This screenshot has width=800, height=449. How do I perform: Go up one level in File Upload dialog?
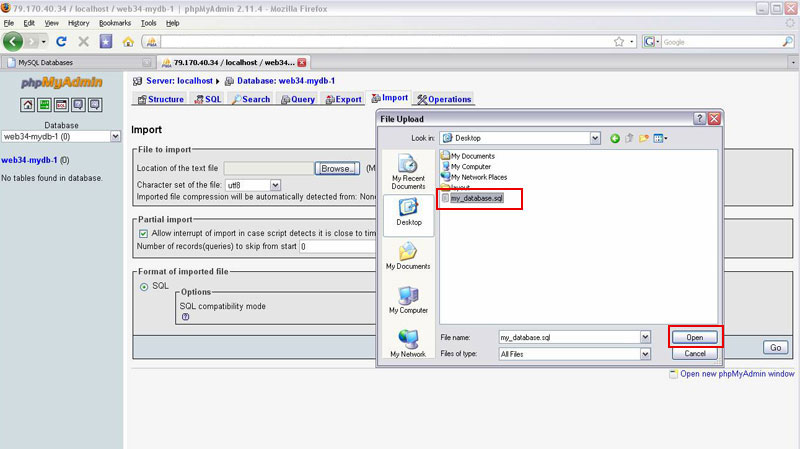pos(630,138)
